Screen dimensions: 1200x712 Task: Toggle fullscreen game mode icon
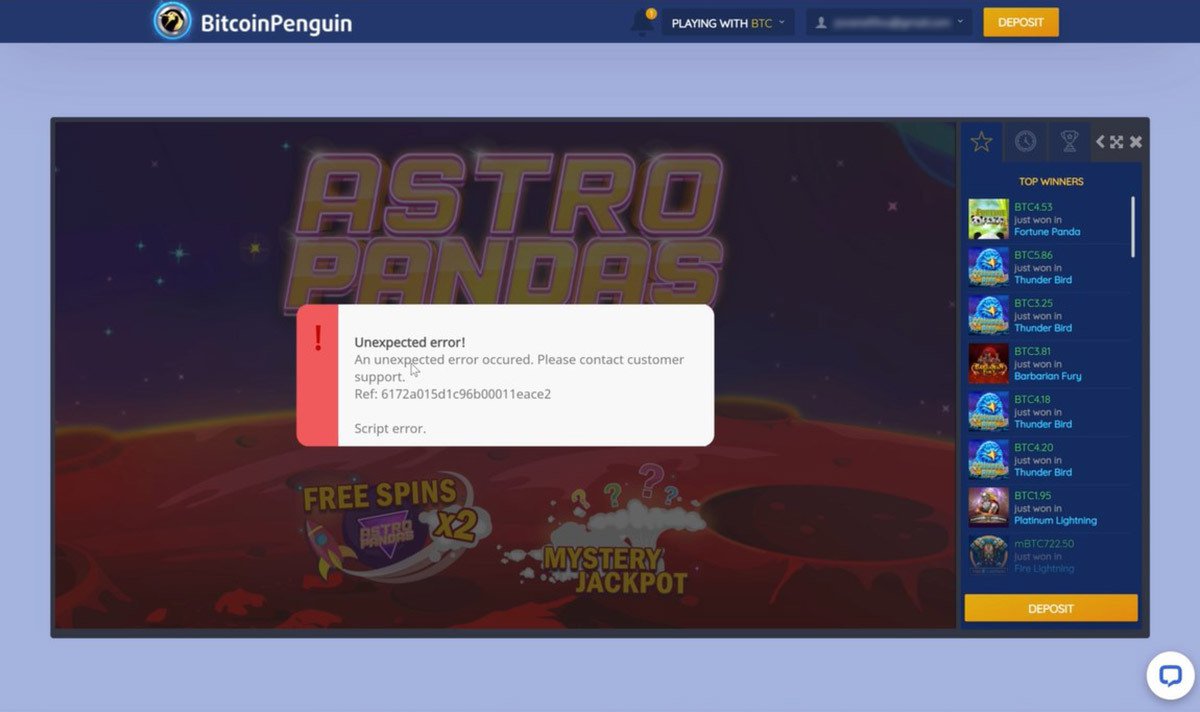1116,142
